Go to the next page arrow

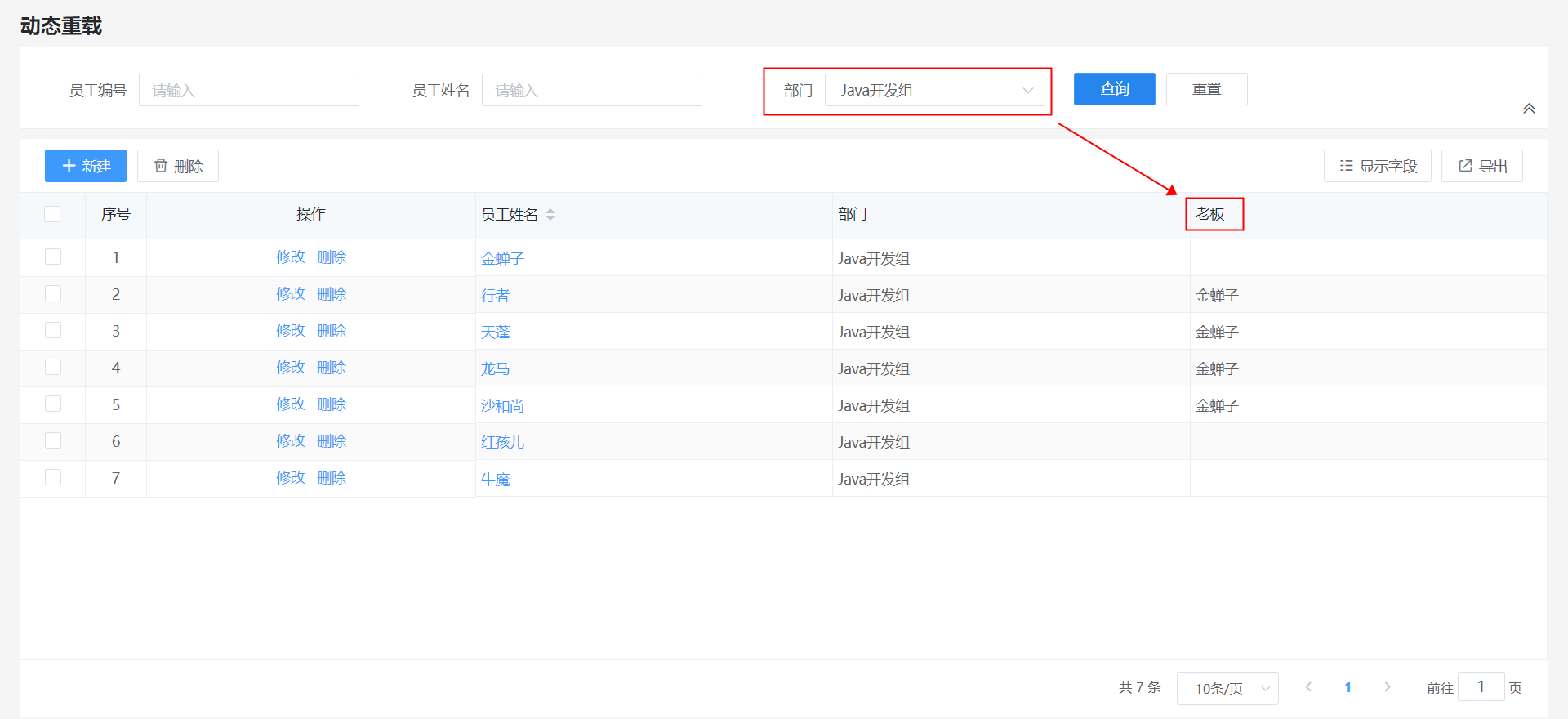coord(1387,687)
